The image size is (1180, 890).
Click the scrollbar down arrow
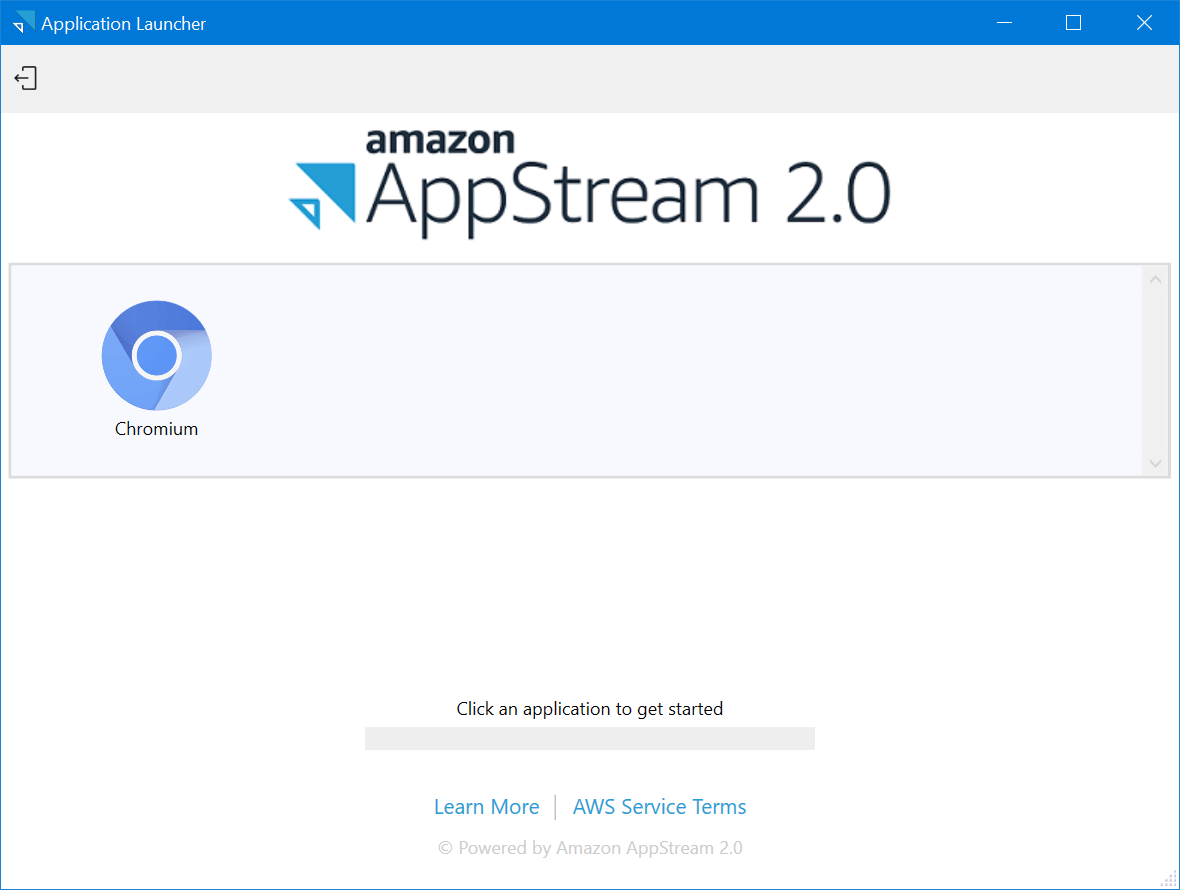[1155, 463]
